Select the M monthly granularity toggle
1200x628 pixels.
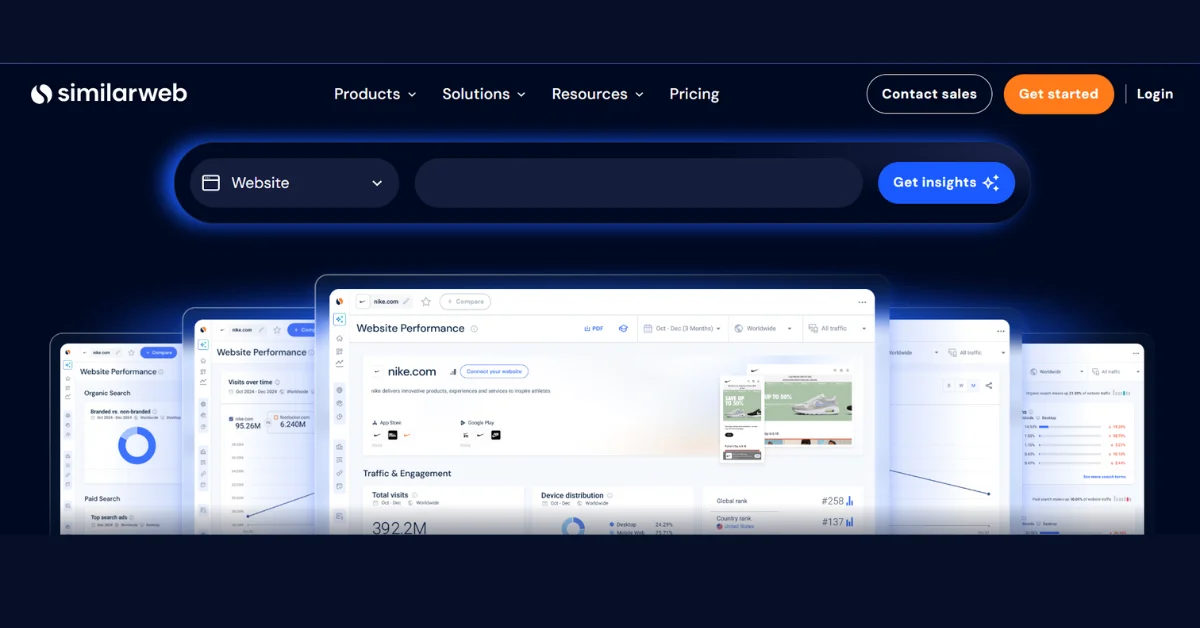[x=973, y=385]
